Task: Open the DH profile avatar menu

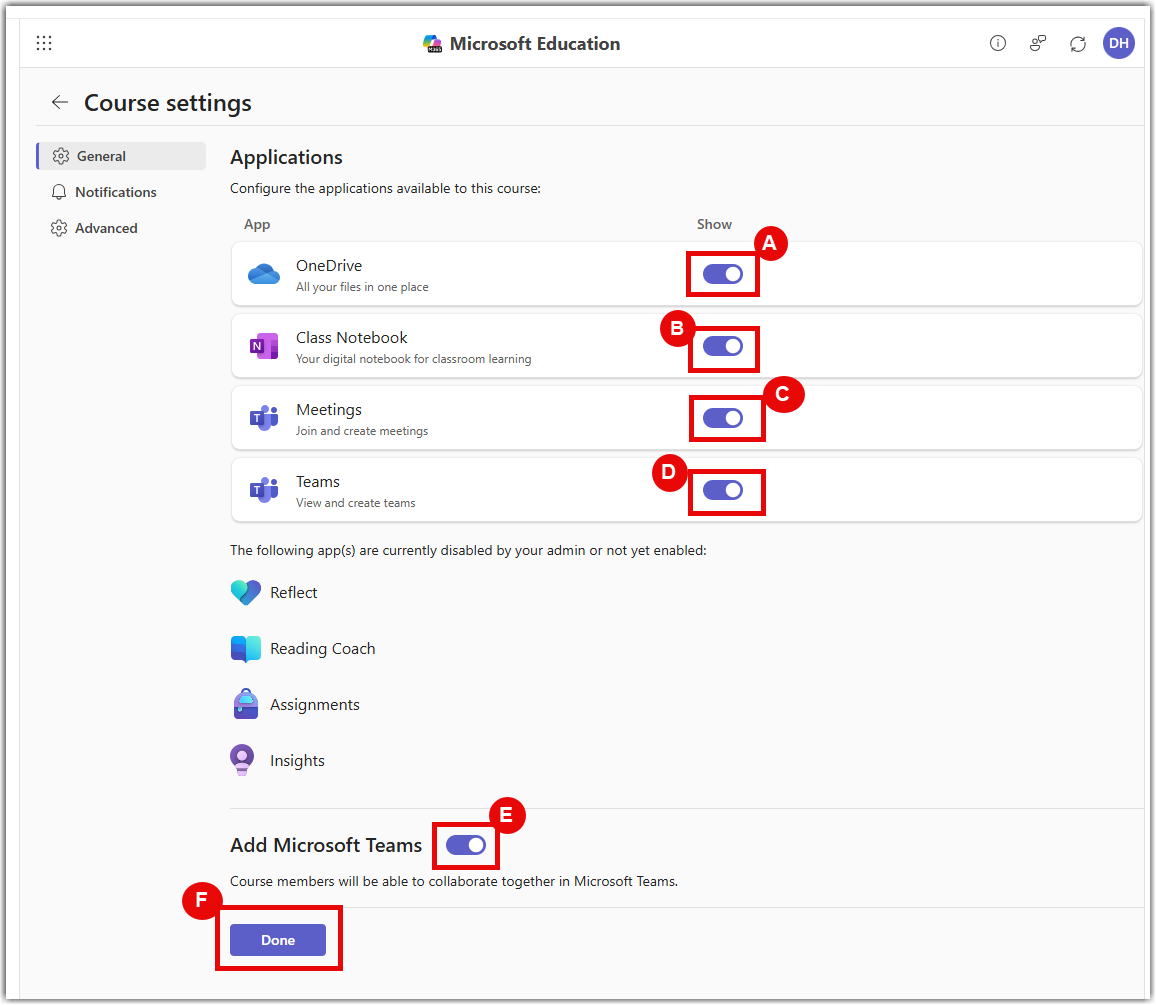Action: point(1119,42)
